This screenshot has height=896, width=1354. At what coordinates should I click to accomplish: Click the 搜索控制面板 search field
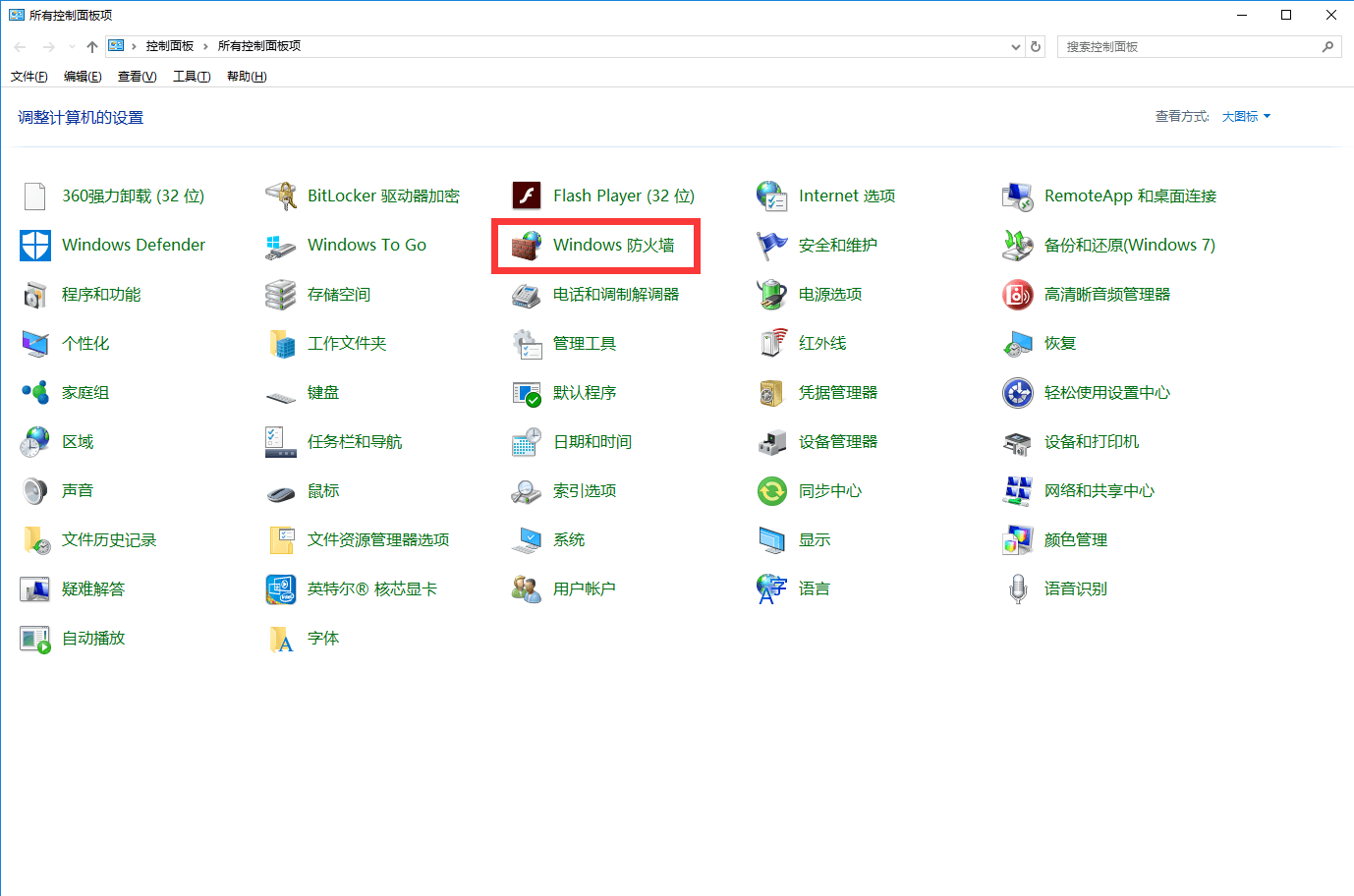point(1189,47)
